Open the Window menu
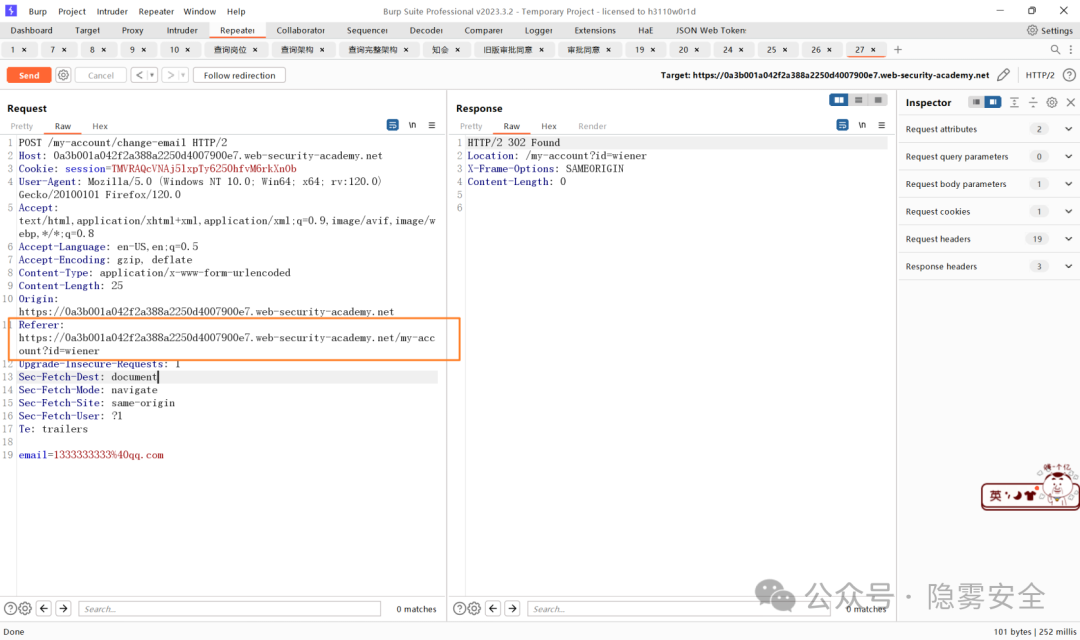 200,11
